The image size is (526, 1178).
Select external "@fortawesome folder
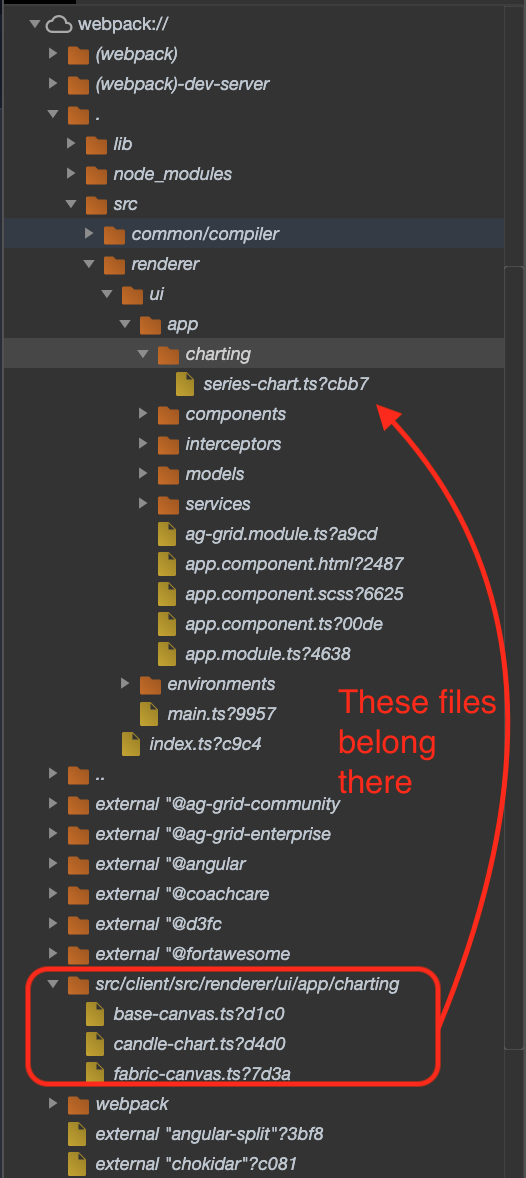pos(192,954)
